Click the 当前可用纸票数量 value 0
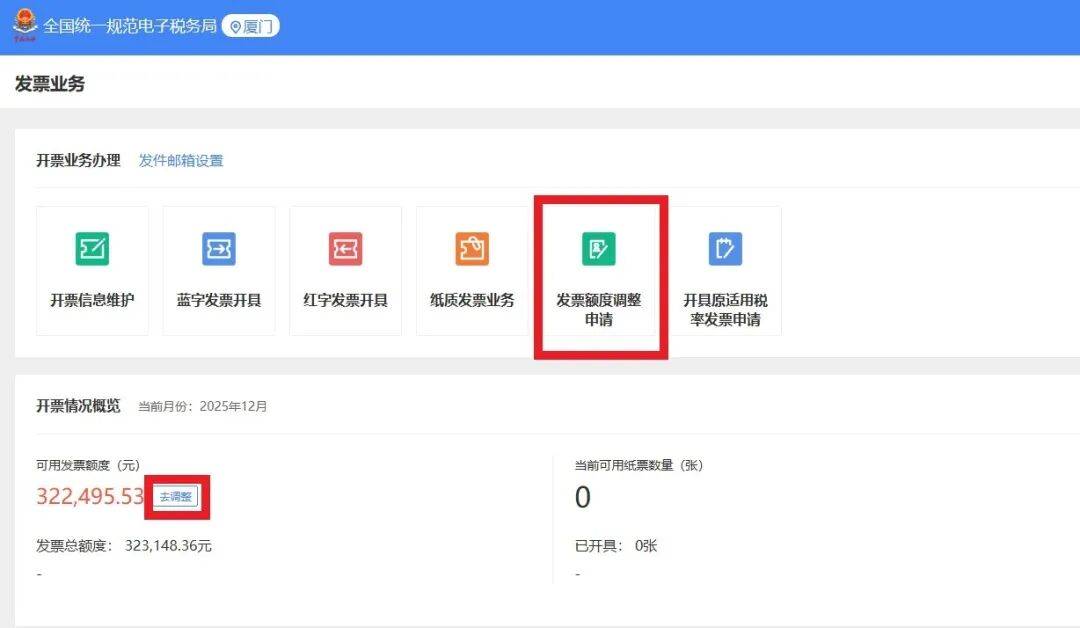 tap(583, 497)
